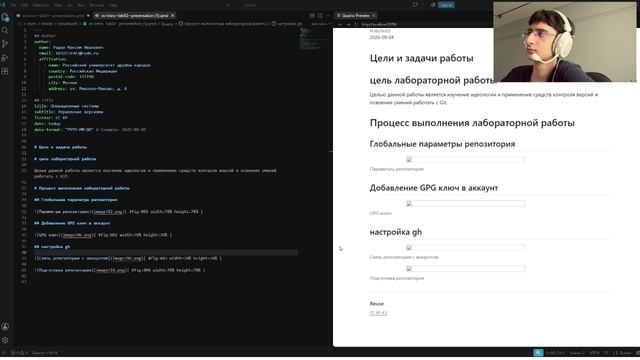
Task: Click the 'date: today' line in editor
Action: tap(47, 123)
